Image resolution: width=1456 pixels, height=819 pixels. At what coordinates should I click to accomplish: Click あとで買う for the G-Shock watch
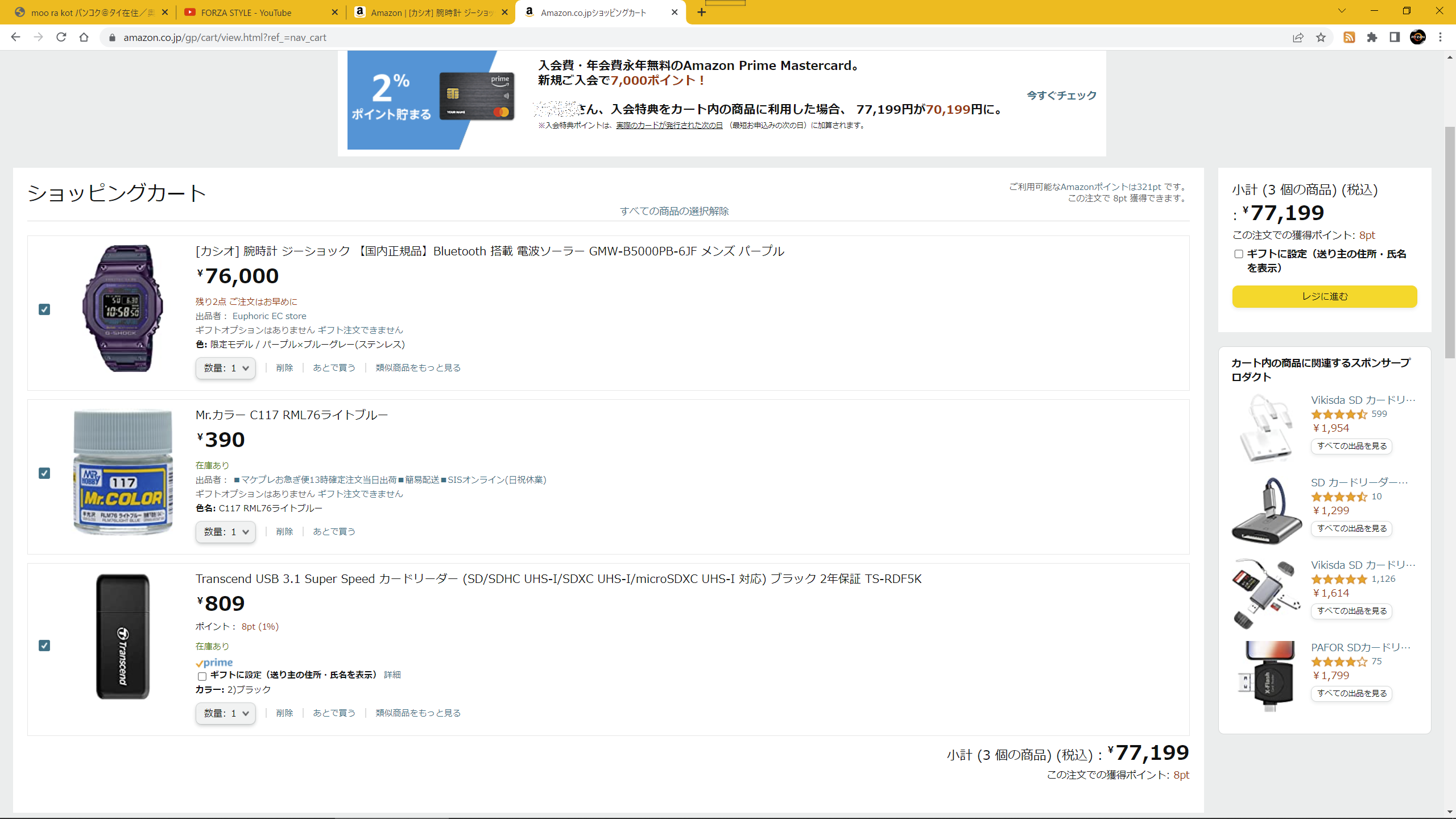point(334,368)
